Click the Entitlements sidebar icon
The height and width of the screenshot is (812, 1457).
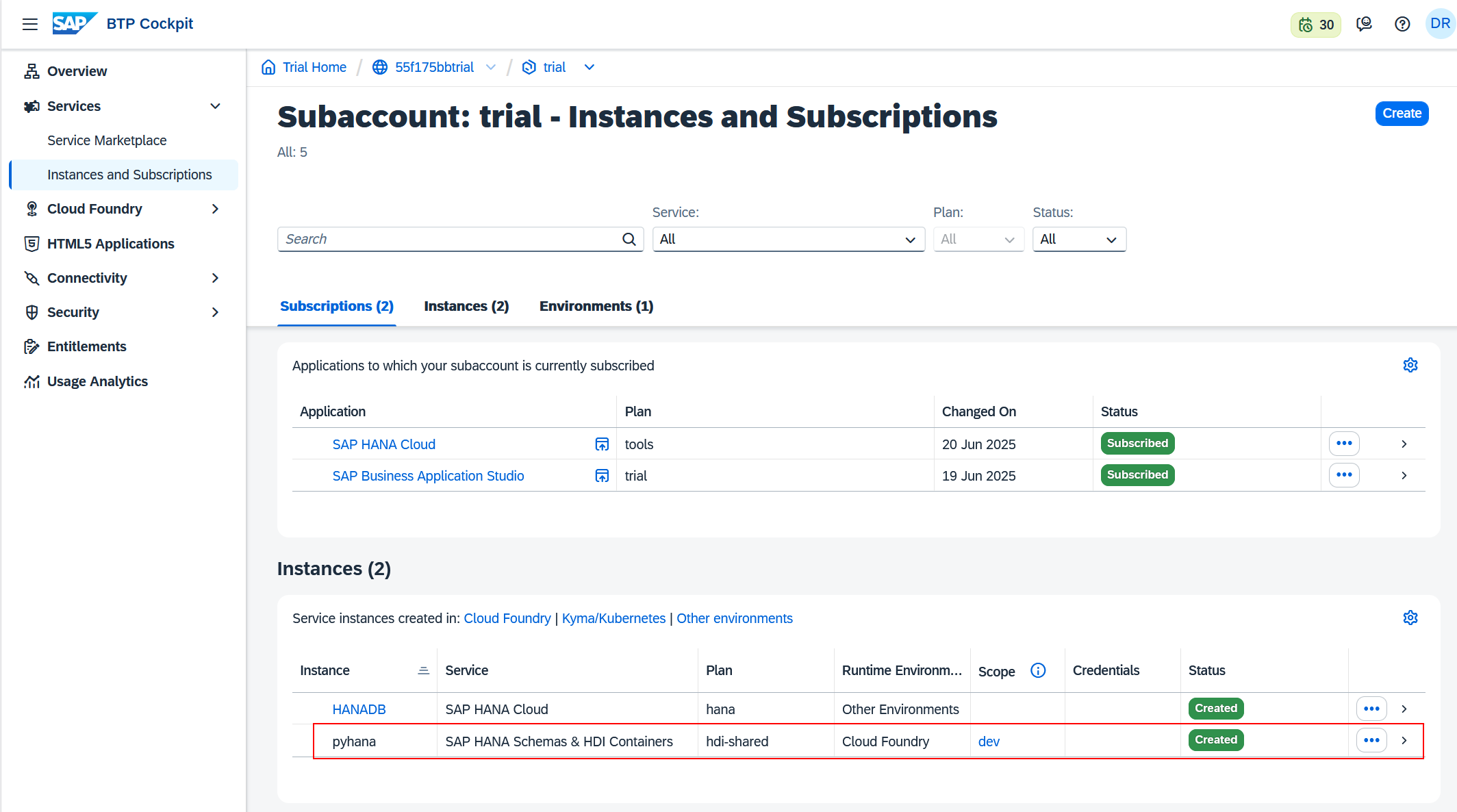point(31,346)
